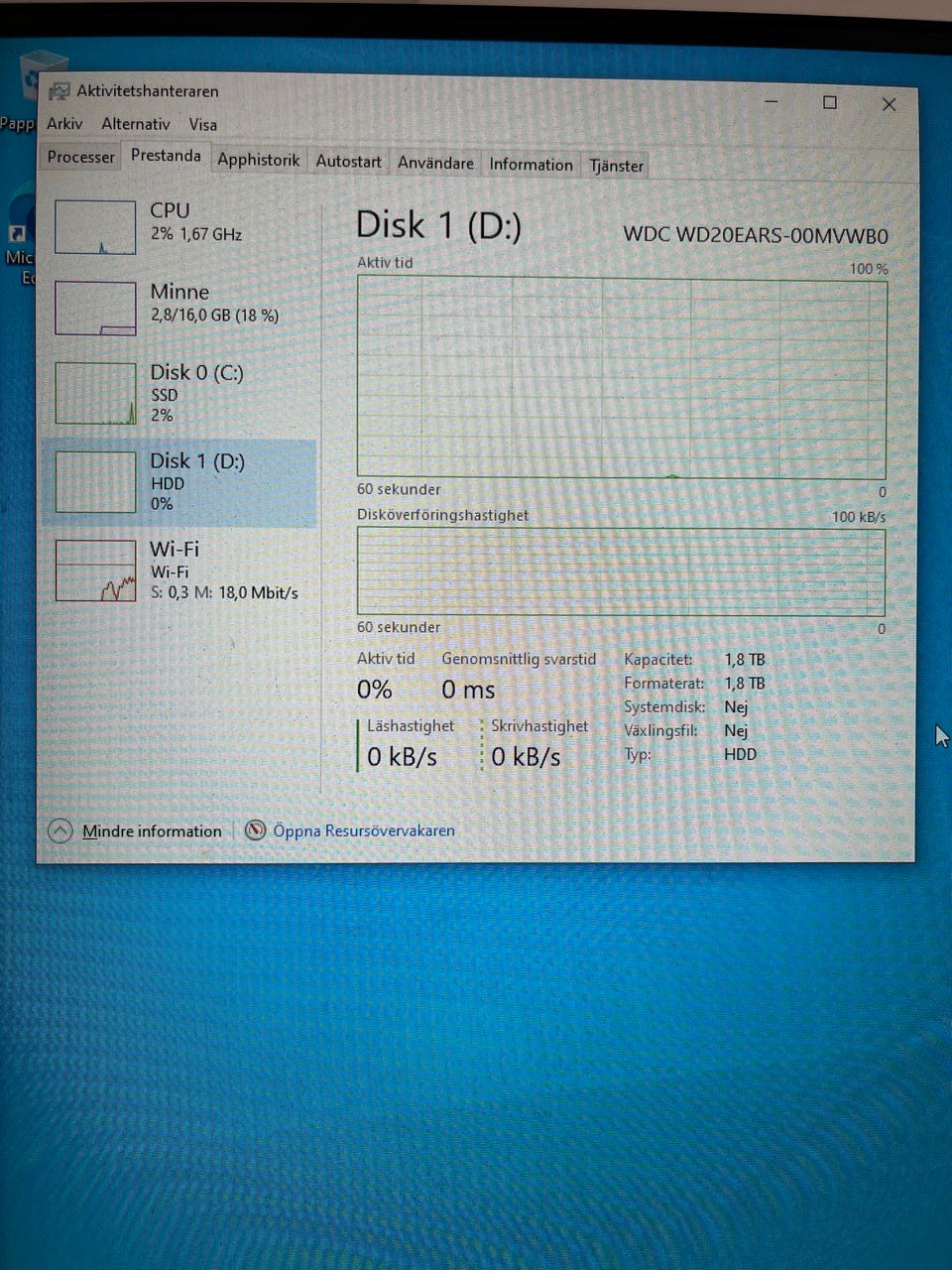The image size is (952, 1270).
Task: Open the Autostart tab
Action: [x=348, y=161]
